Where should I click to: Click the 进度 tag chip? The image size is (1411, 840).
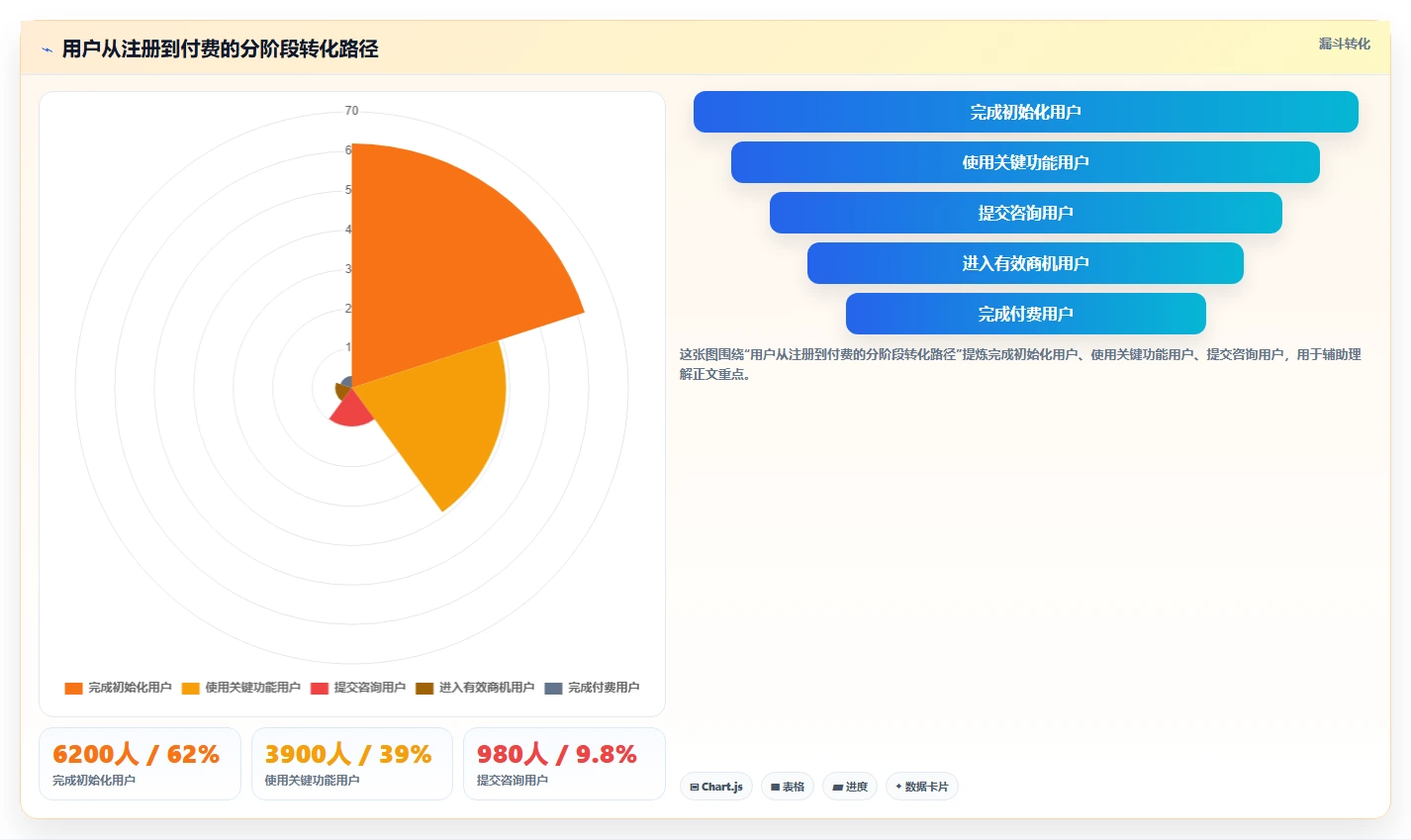click(850, 787)
